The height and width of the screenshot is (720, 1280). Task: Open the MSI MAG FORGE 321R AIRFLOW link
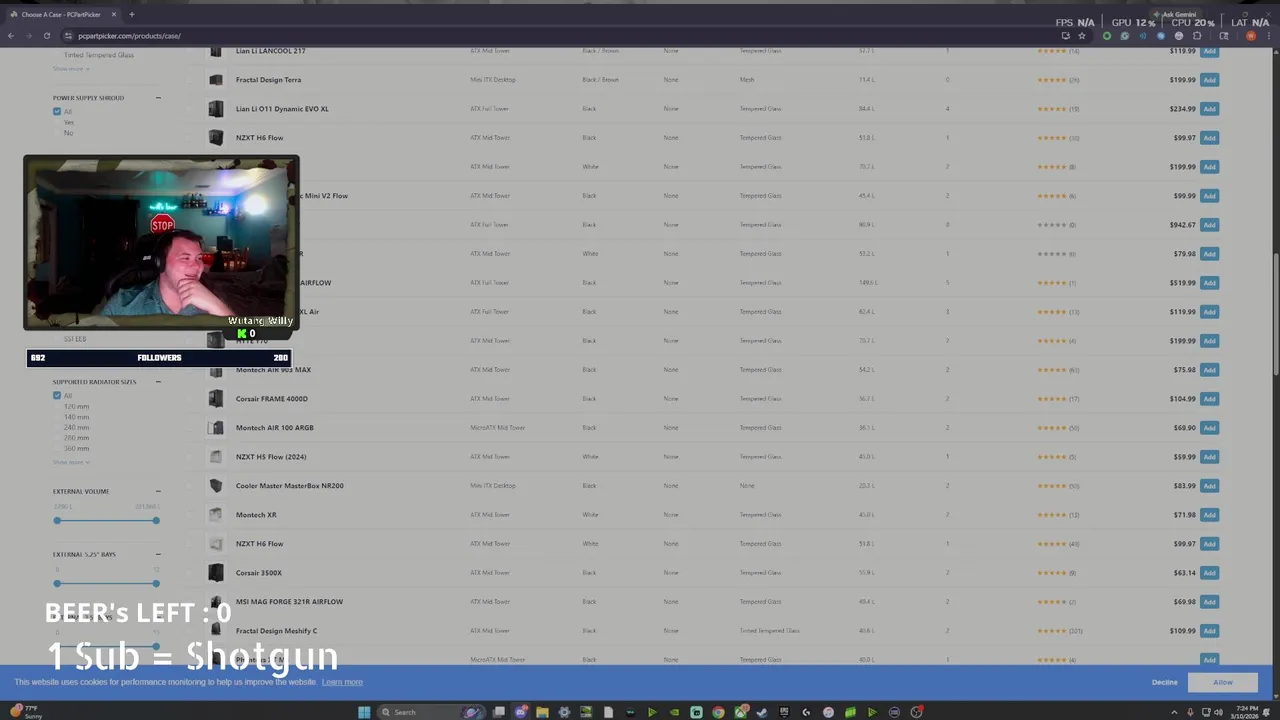pos(289,602)
